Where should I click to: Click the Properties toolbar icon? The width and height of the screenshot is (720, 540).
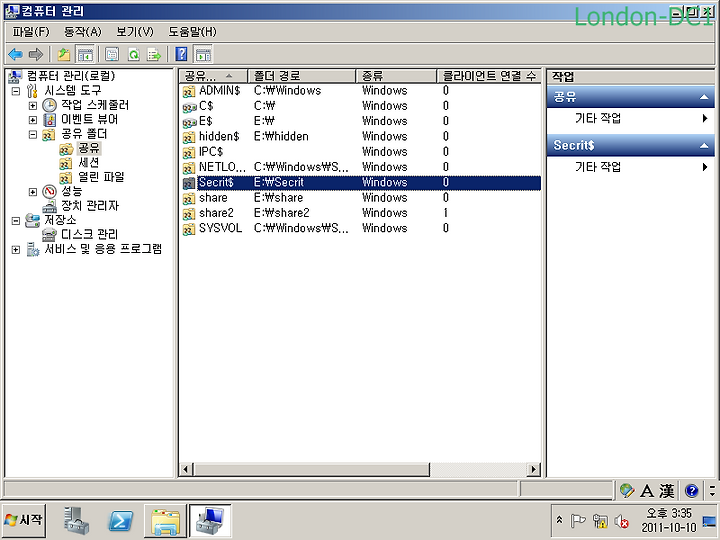[x=112, y=55]
